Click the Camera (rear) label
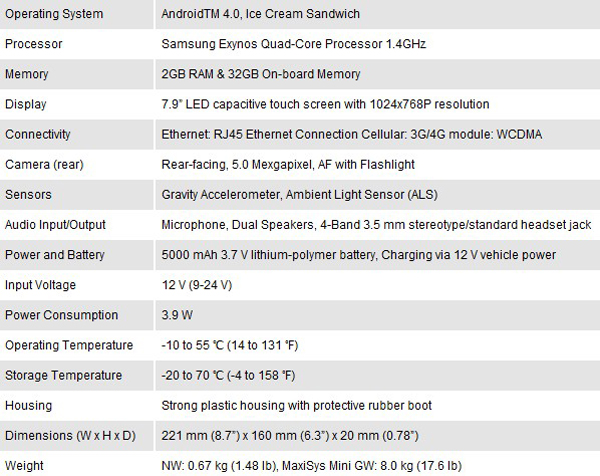 pyautogui.click(x=44, y=165)
